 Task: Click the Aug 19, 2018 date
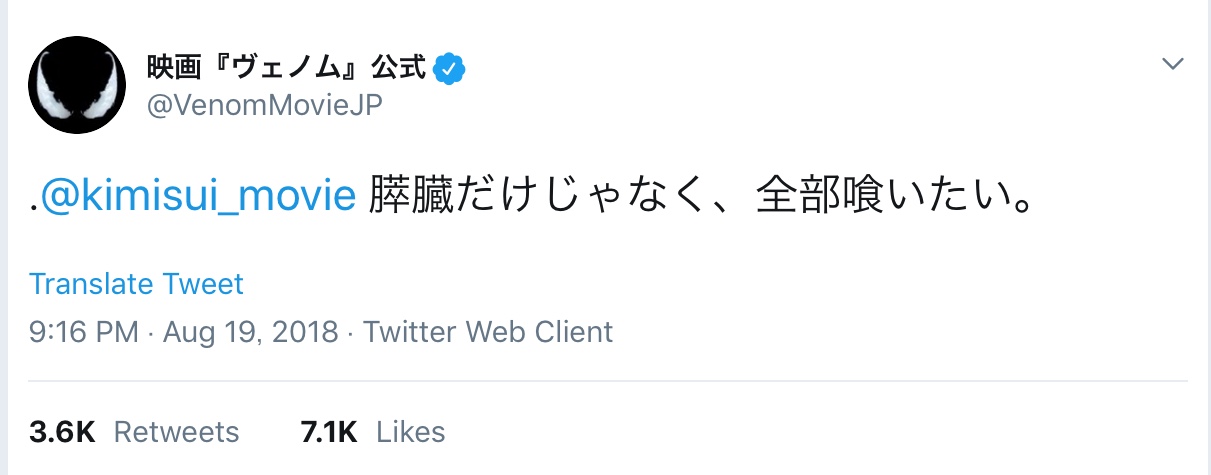click(250, 332)
